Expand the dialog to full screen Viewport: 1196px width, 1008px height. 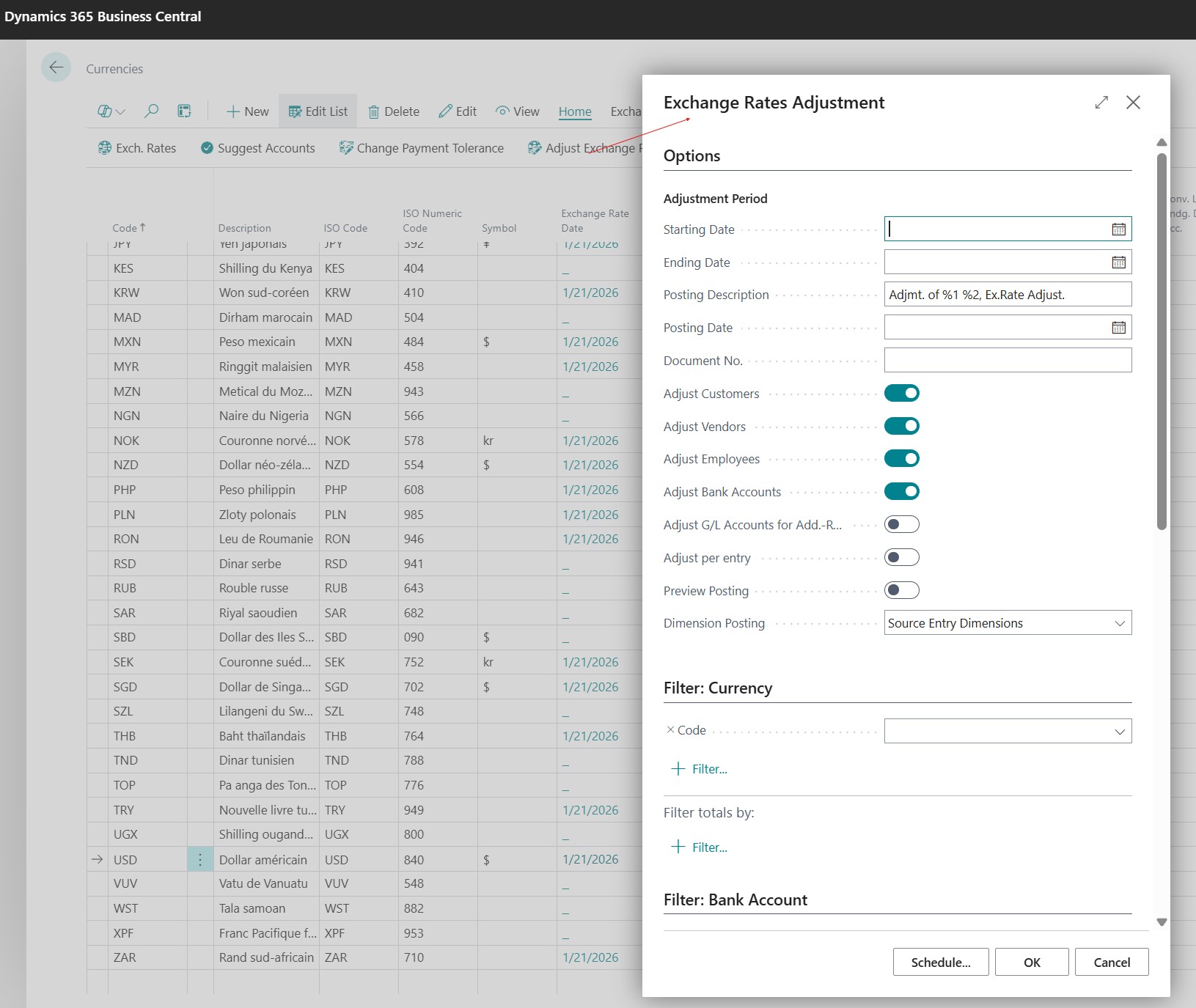pyautogui.click(x=1101, y=103)
